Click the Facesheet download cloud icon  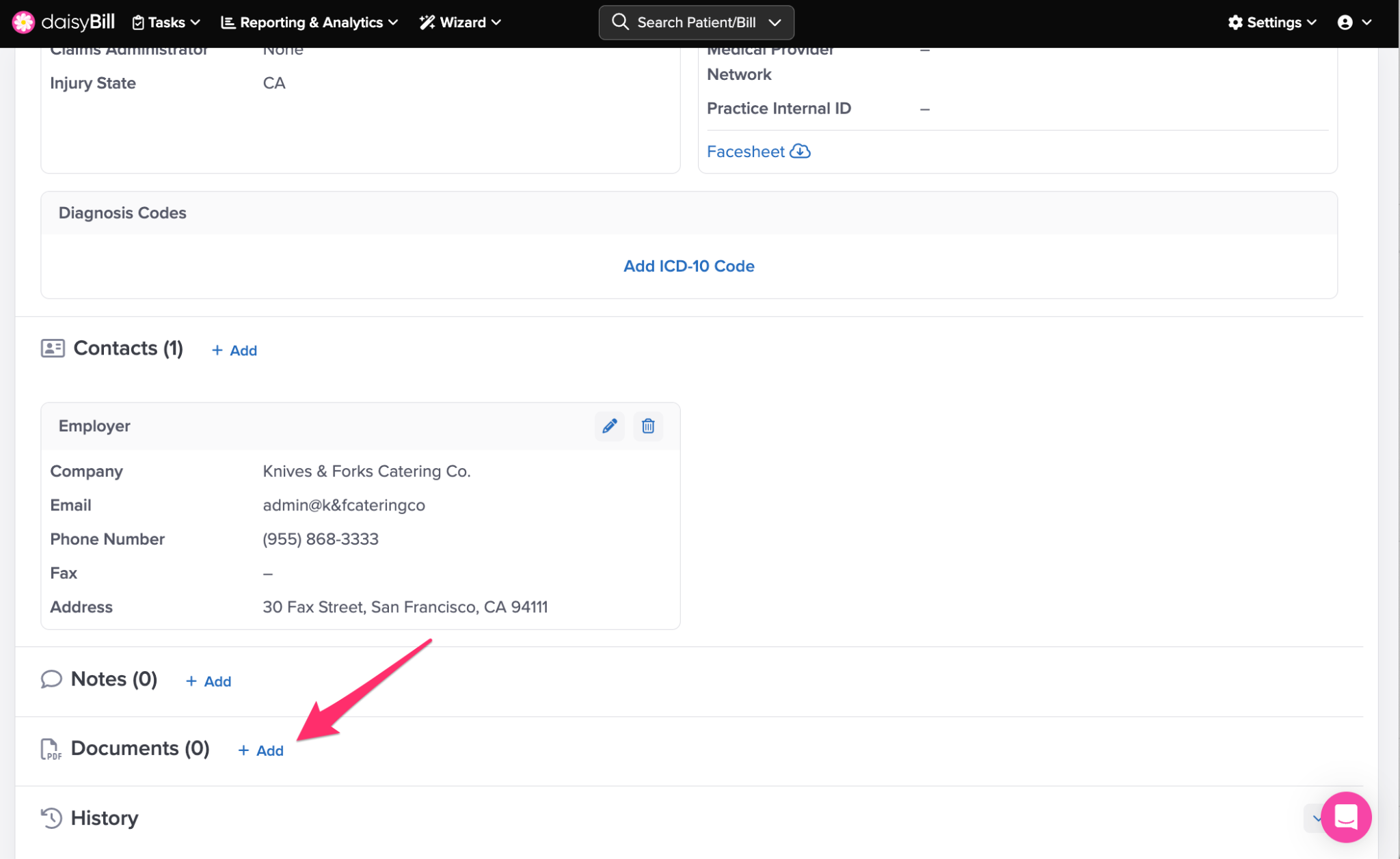pos(800,152)
